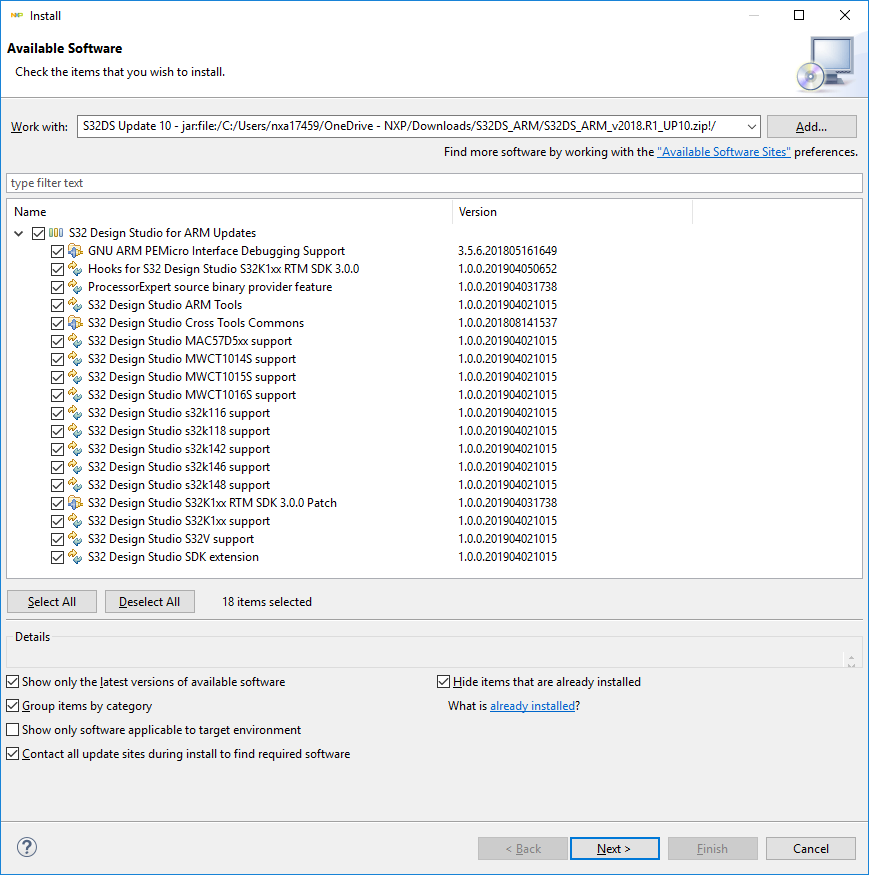This screenshot has height=875, width=869.
Task: Uncheck S32 Design Studio for ARM Updates category
Action: click(x=38, y=233)
